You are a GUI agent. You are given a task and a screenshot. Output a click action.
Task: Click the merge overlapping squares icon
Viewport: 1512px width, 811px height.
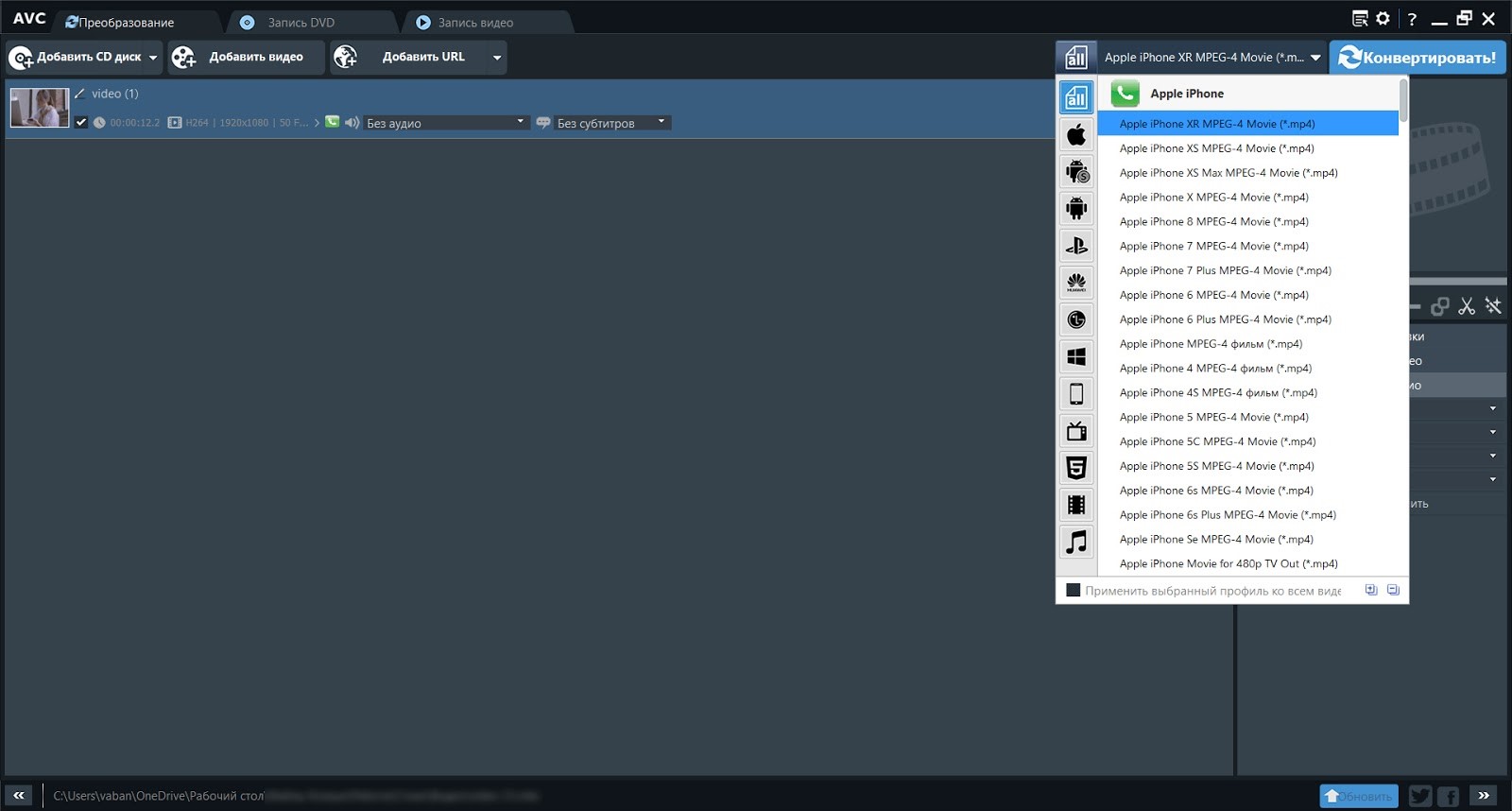(x=1440, y=306)
